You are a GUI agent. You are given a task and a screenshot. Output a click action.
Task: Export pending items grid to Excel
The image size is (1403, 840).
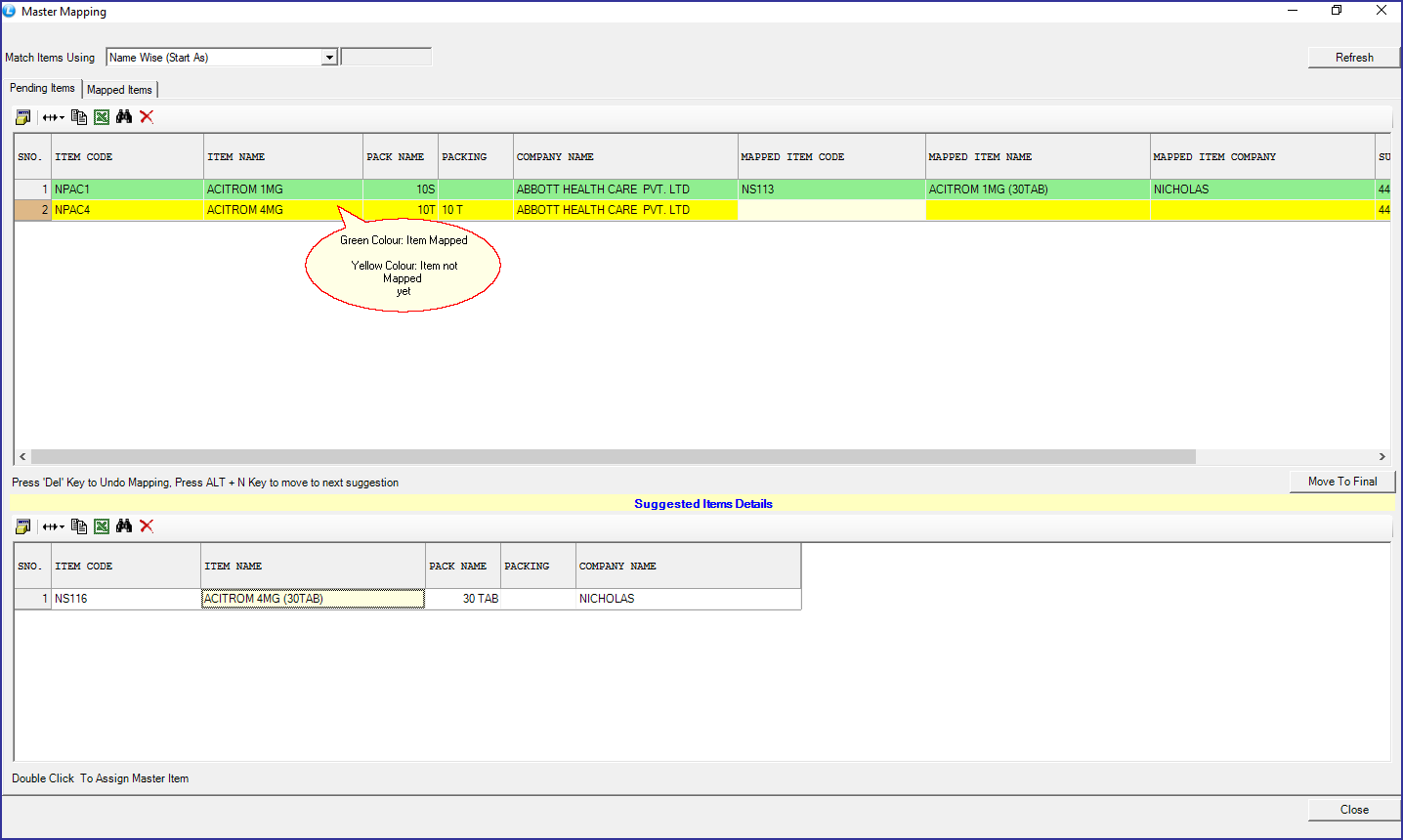coord(102,117)
